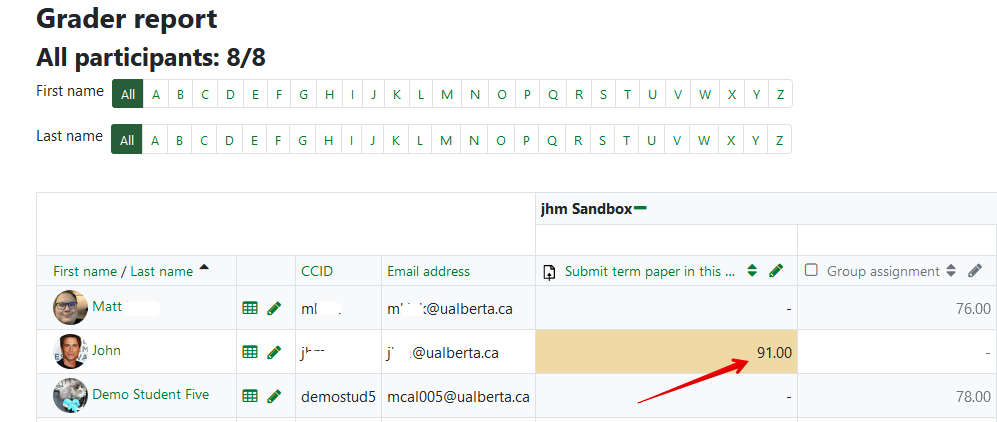
Task: Click John's highlighted 91.00 grade cell
Action: click(667, 352)
